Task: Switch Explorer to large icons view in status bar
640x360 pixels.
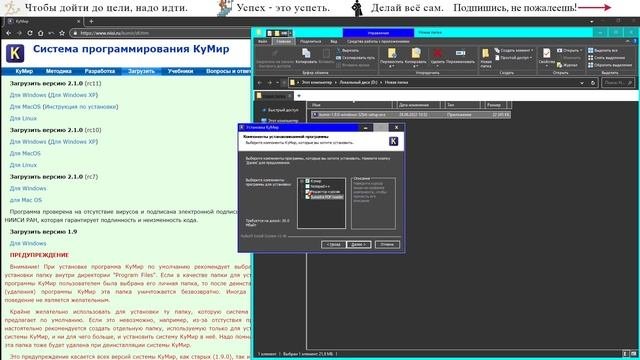Action: 633,354
